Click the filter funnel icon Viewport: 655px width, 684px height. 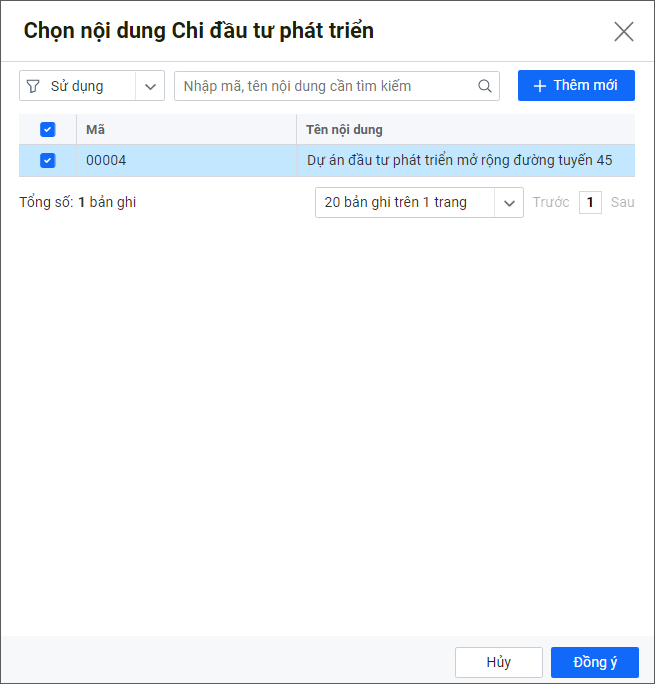pos(33,86)
